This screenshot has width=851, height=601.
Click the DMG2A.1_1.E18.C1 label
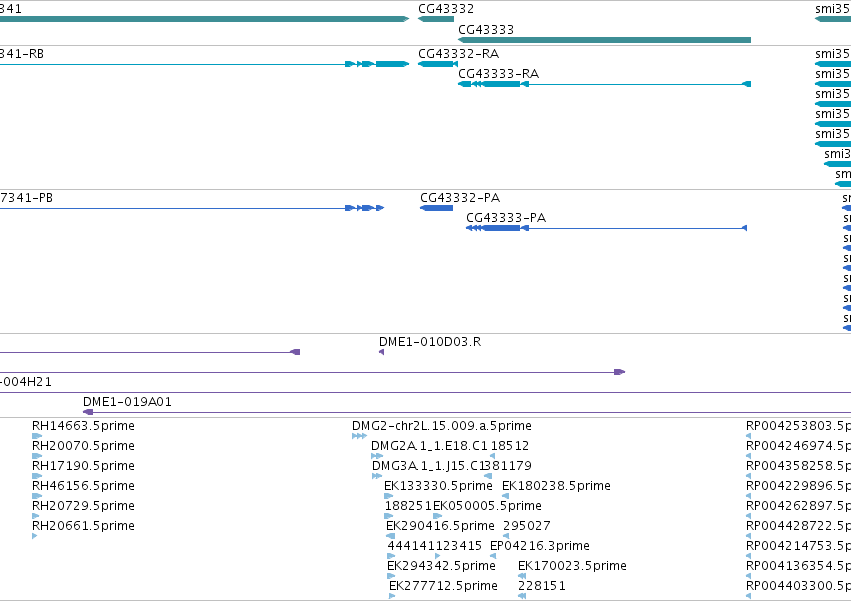click(x=429, y=446)
